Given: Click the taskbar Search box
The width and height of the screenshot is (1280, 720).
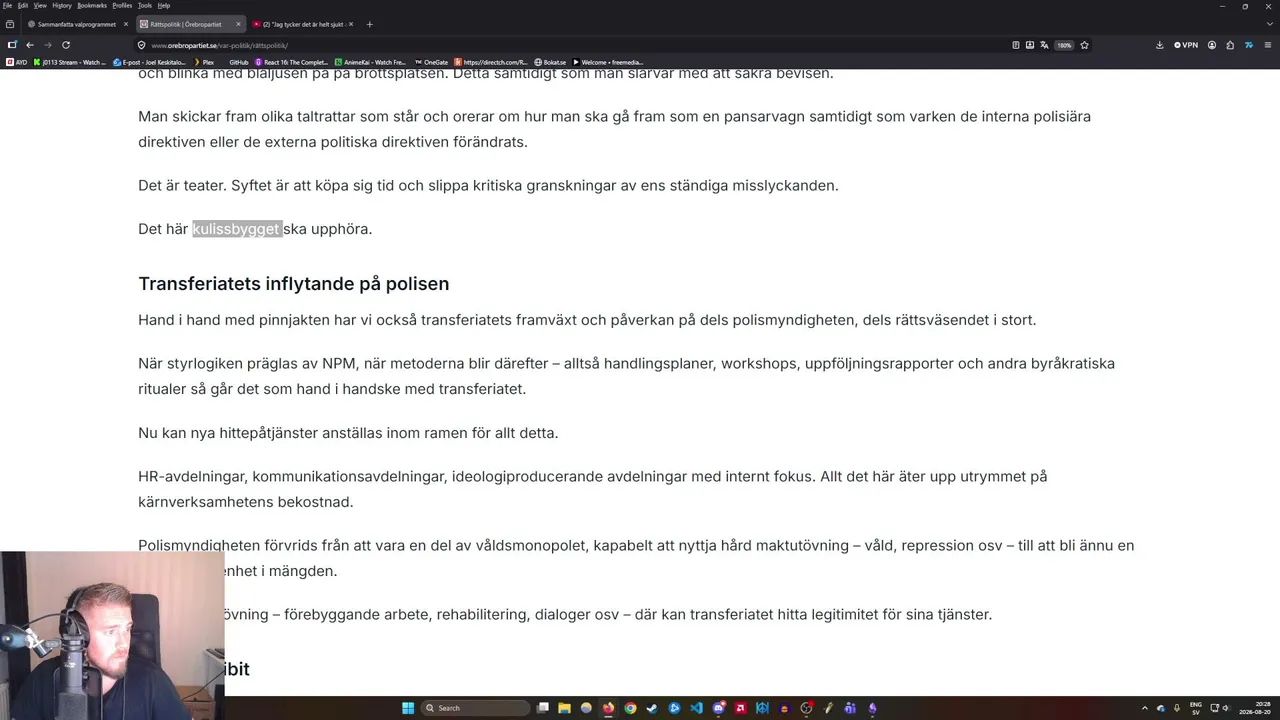Looking at the screenshot, I should tap(475, 708).
